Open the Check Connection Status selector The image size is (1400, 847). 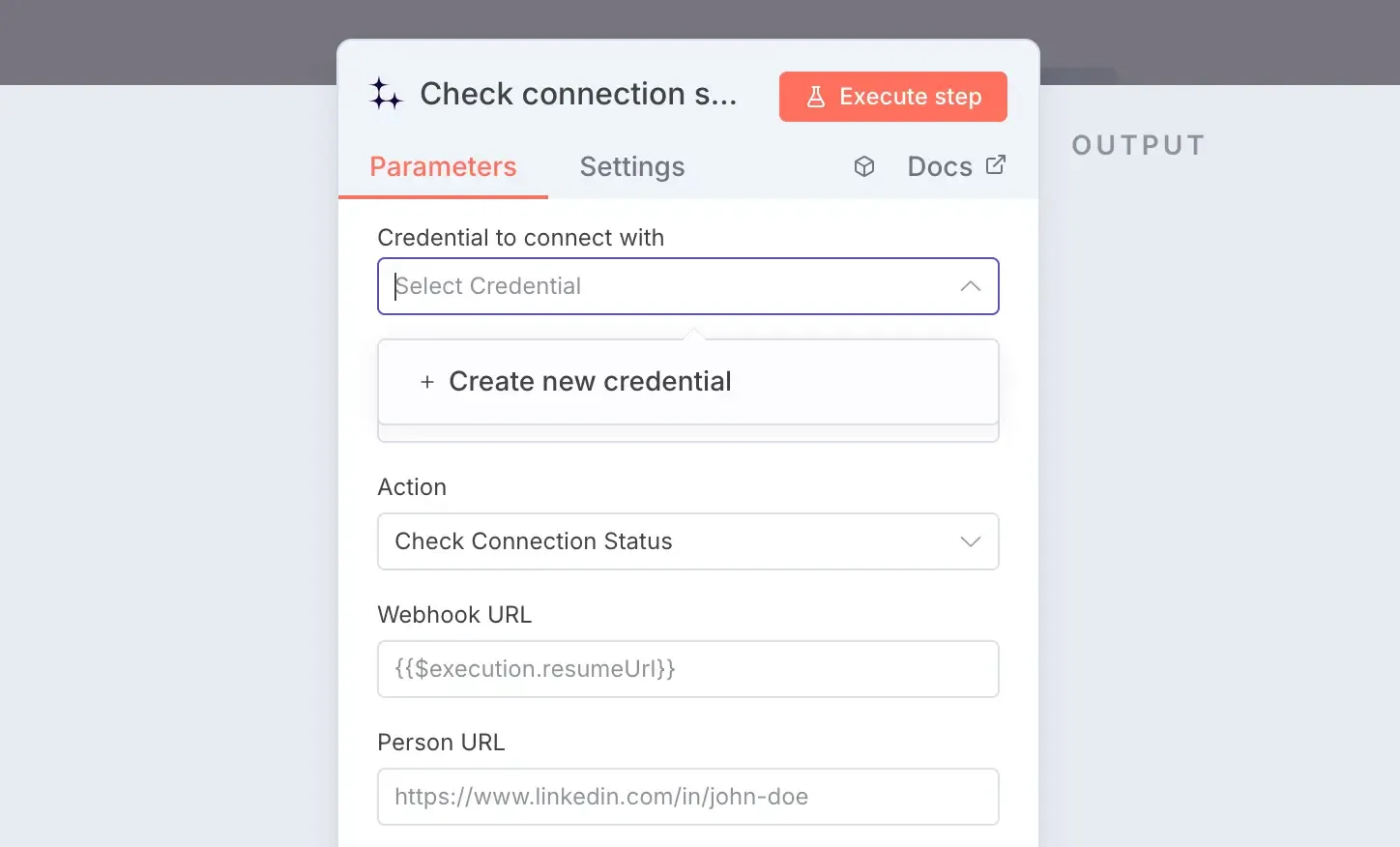[x=688, y=541]
